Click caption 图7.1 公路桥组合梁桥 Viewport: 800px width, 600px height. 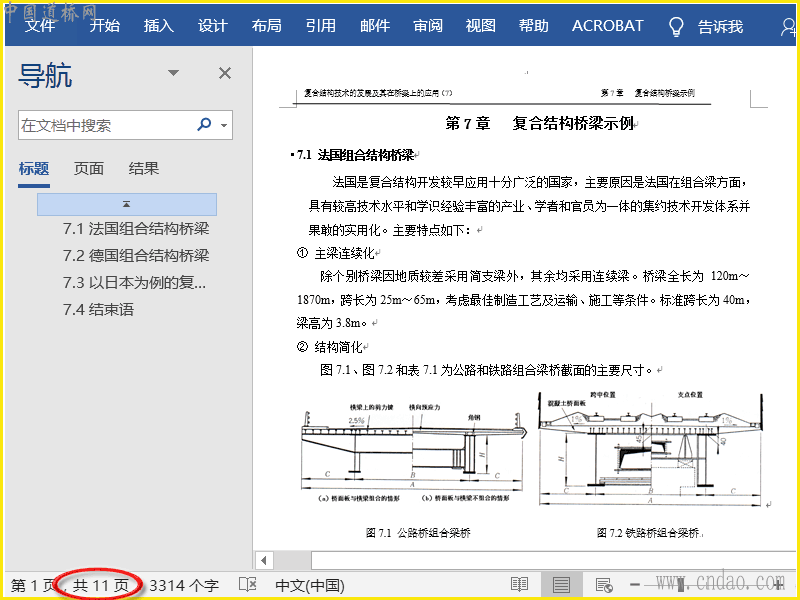tap(418, 533)
